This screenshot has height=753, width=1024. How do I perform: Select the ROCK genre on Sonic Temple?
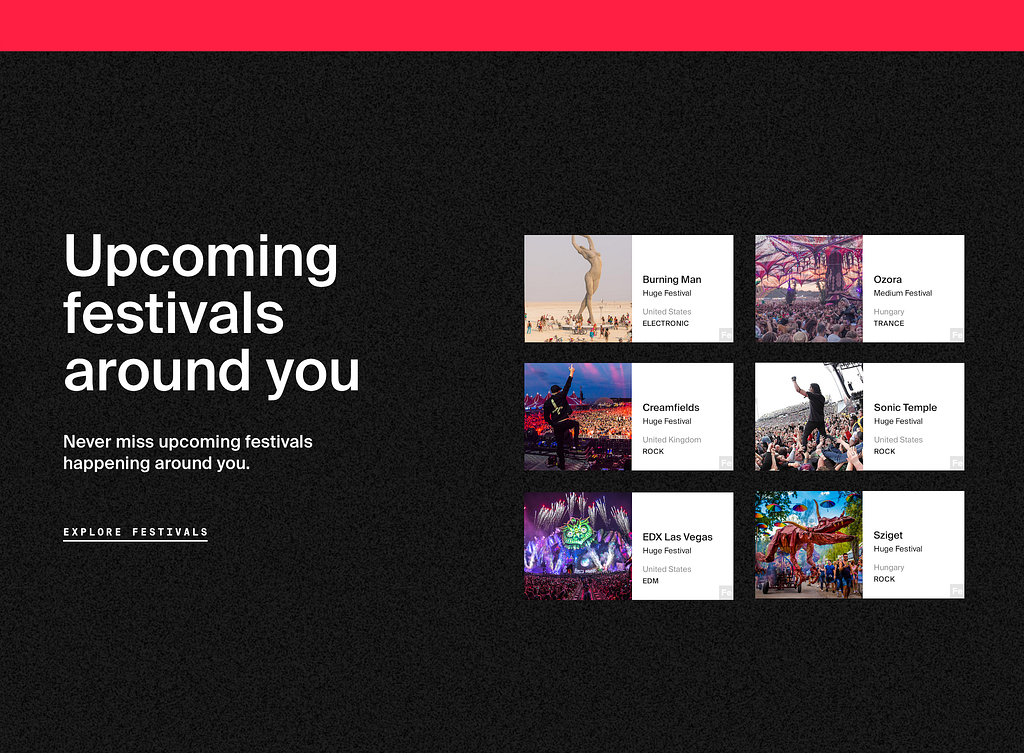[884, 451]
